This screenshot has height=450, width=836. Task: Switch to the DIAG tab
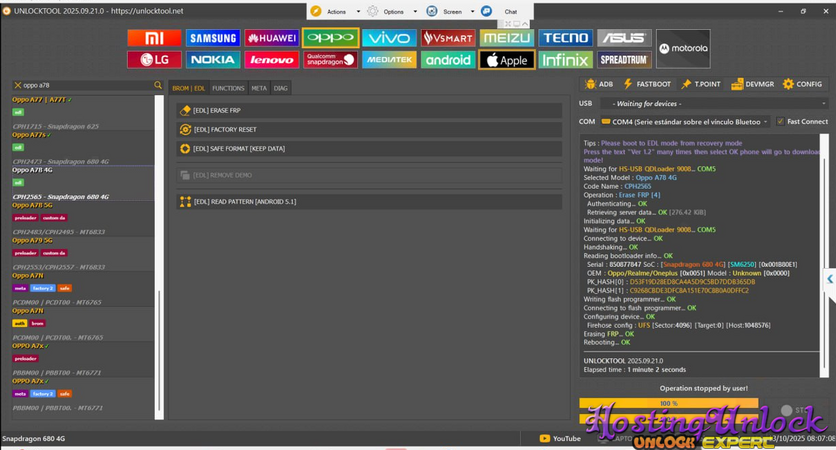[x=280, y=88]
